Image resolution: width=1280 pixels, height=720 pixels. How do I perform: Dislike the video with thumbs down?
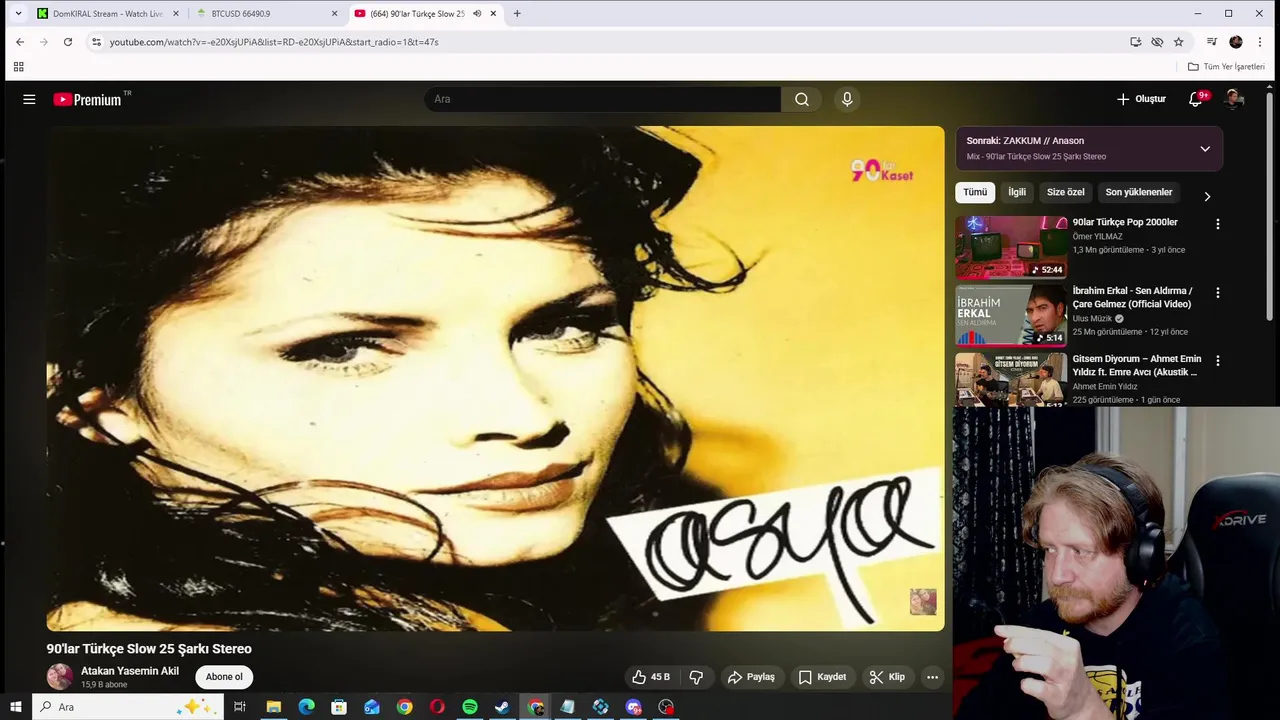(x=696, y=677)
